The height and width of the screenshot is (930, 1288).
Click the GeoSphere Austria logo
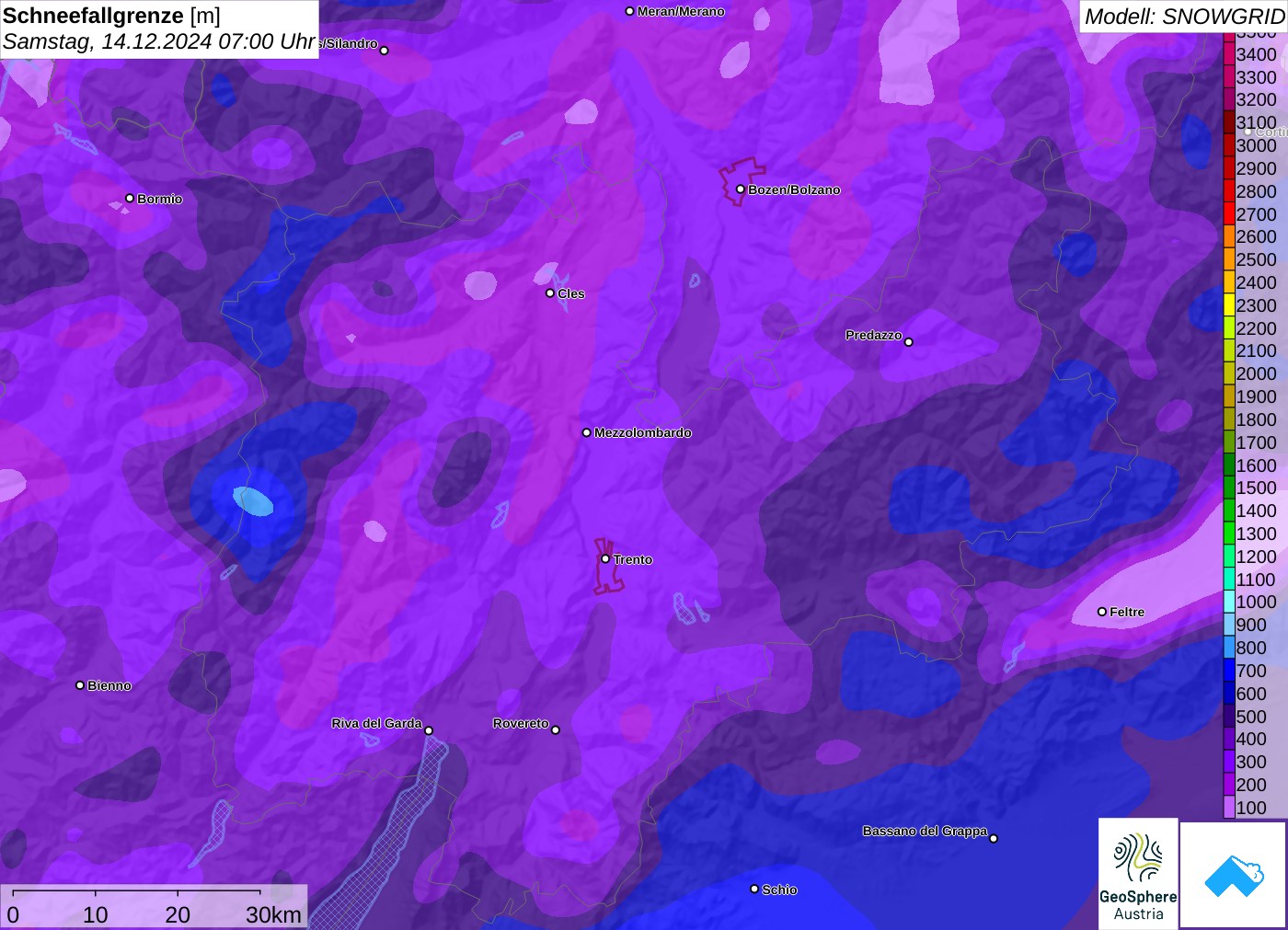click(1138, 874)
